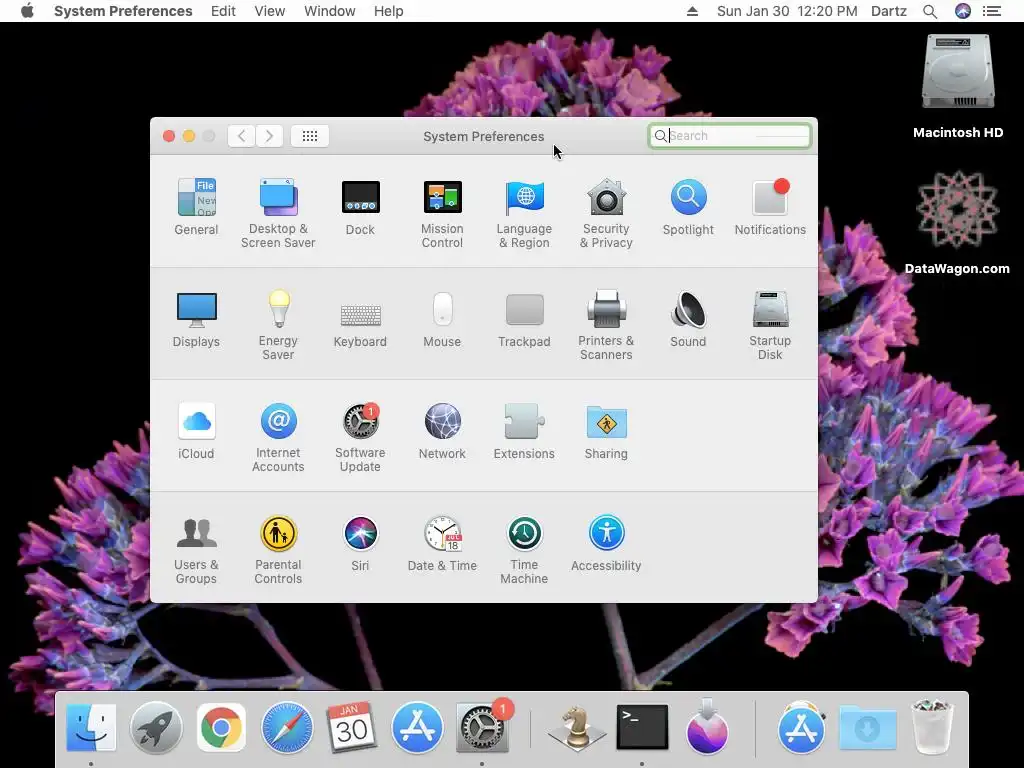Open the Trash in the Dock
The height and width of the screenshot is (768, 1024).
tap(932, 726)
